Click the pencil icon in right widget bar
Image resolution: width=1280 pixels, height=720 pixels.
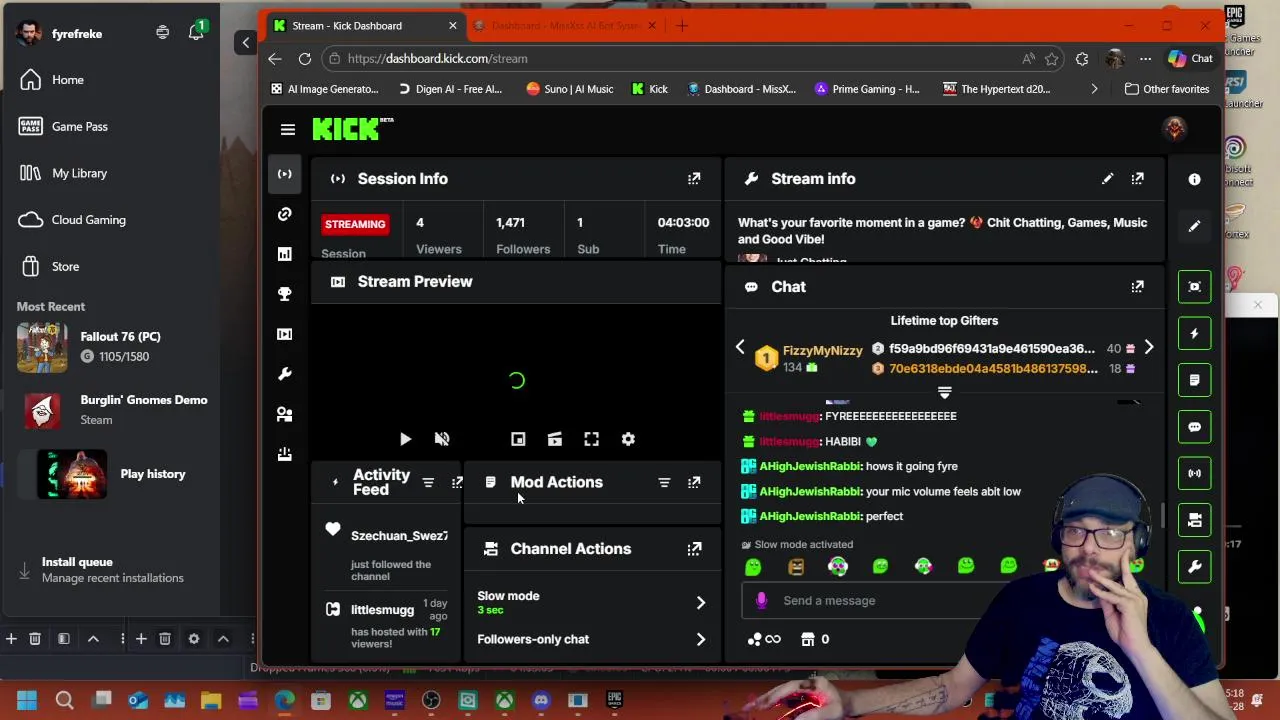(x=1194, y=226)
